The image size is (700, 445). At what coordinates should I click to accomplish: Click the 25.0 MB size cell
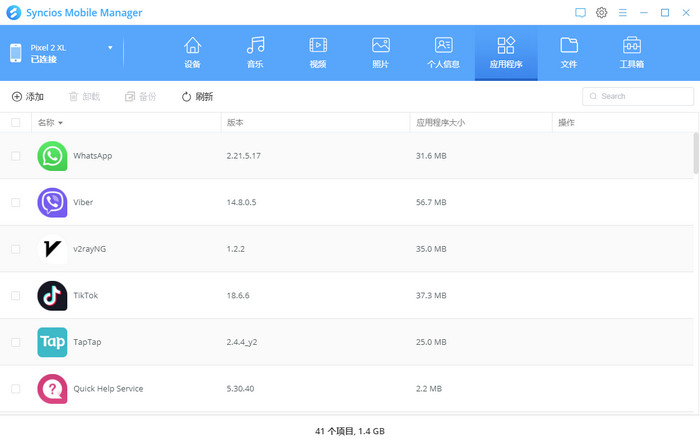click(431, 342)
